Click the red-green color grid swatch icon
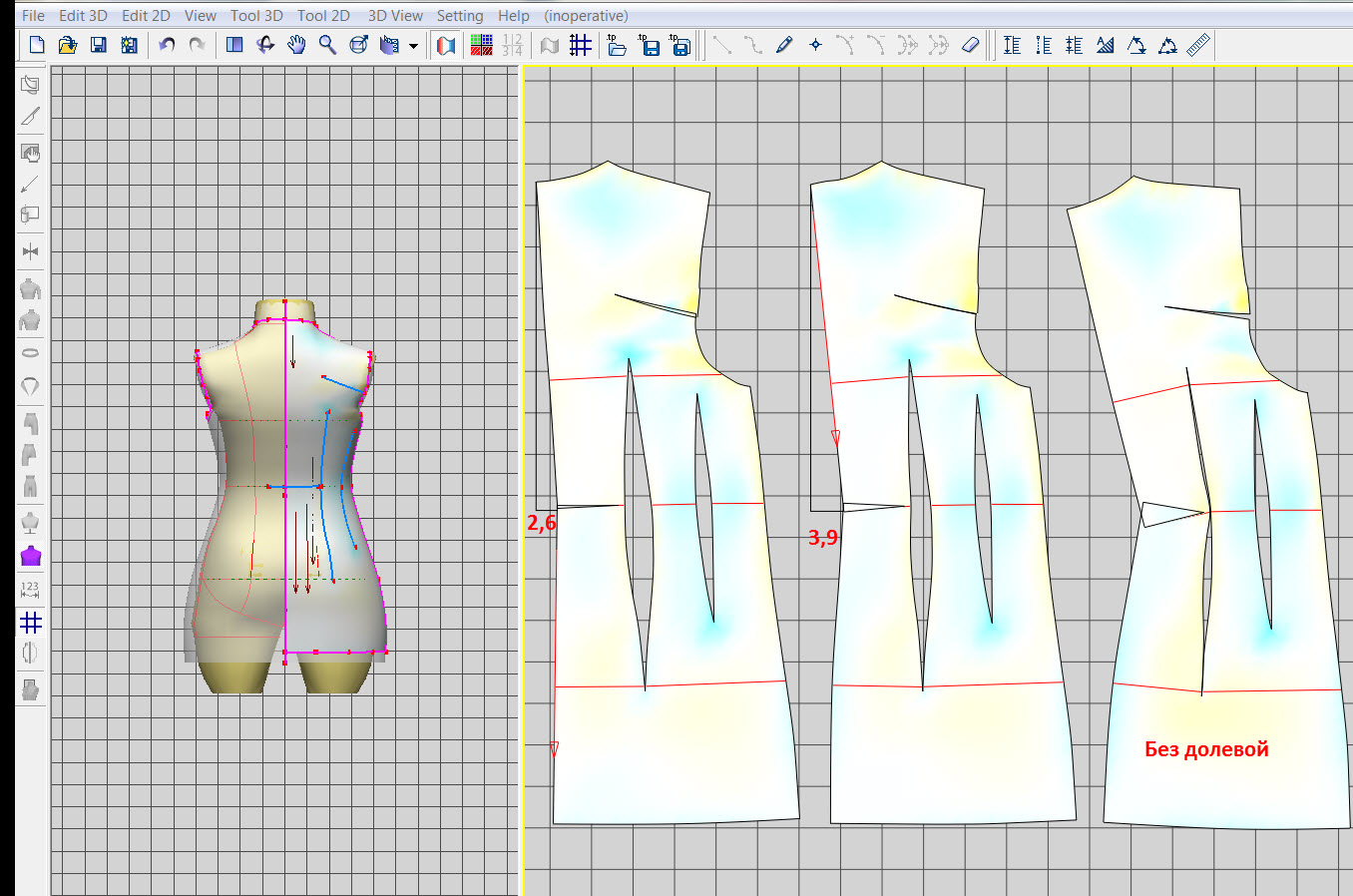Viewport: 1353px width, 896px height. [x=481, y=45]
